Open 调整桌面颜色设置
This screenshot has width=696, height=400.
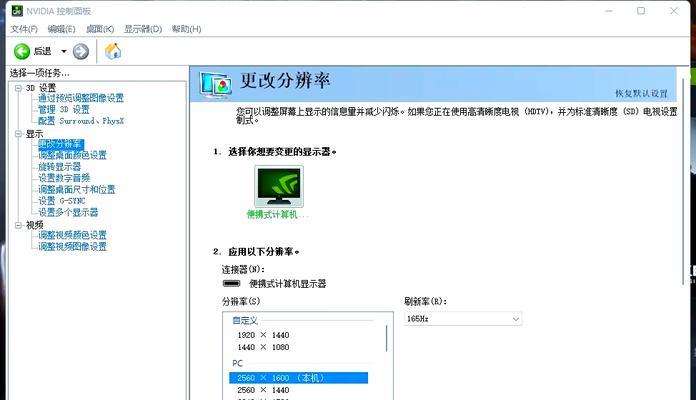point(72,155)
